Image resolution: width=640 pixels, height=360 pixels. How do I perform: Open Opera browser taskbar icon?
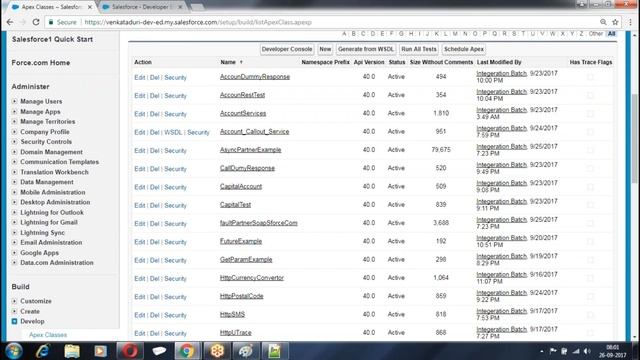click(x=129, y=351)
